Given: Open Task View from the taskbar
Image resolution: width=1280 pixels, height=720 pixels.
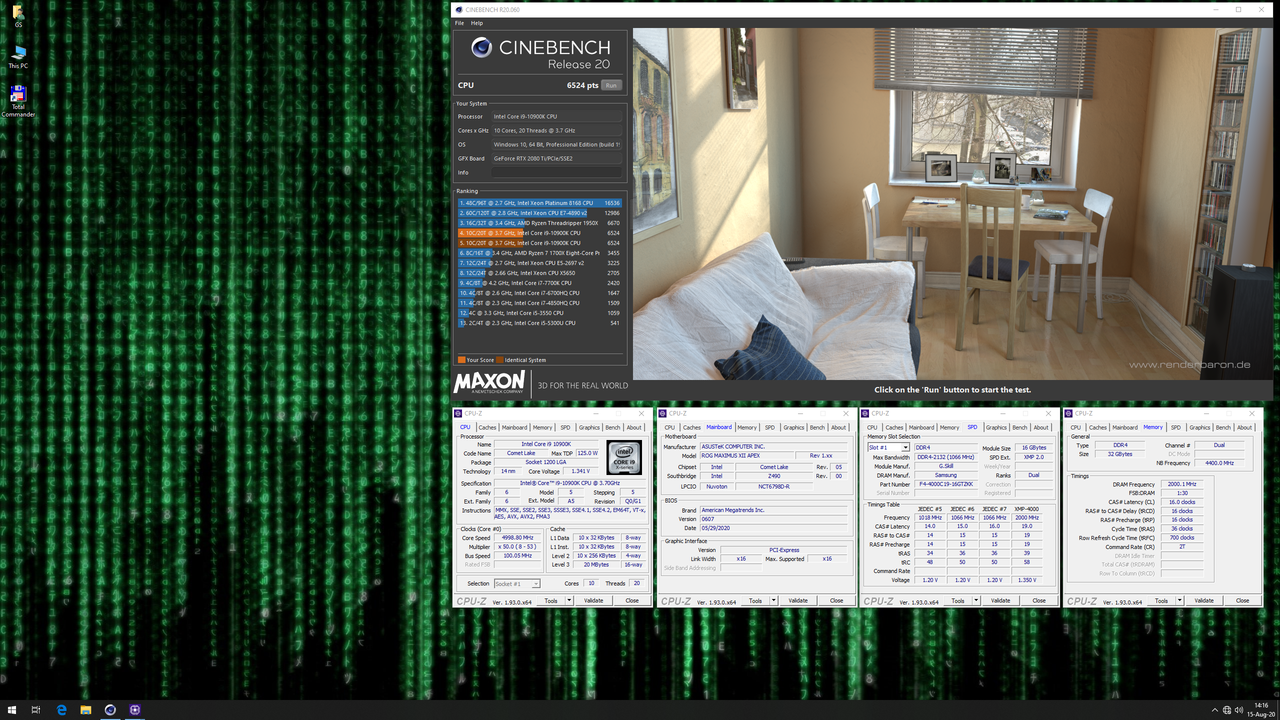Looking at the screenshot, I should 36,710.
